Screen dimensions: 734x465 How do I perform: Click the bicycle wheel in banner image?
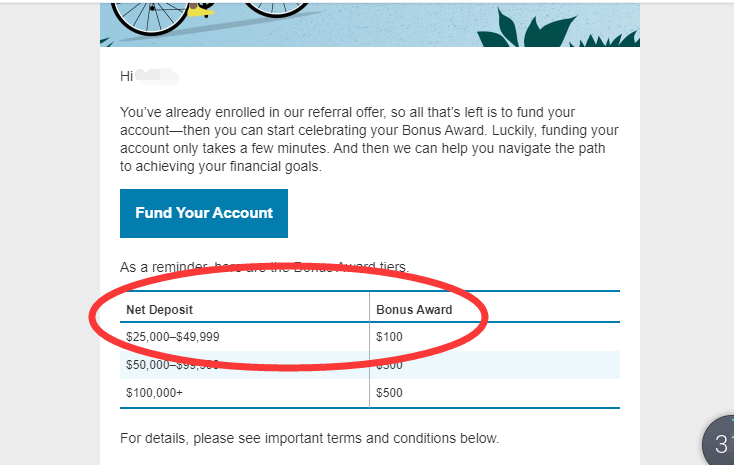[150, 18]
